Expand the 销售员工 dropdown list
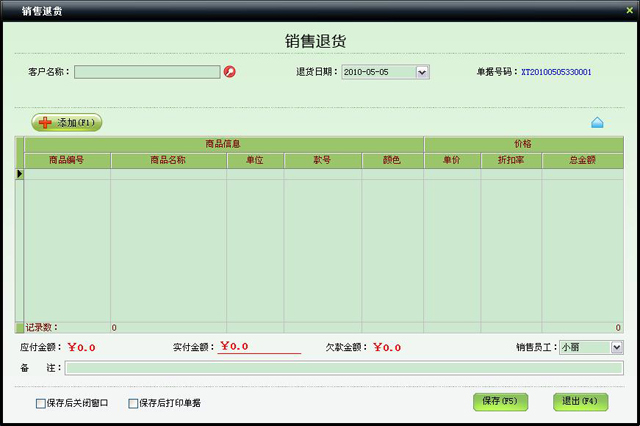 pyautogui.click(x=616, y=347)
